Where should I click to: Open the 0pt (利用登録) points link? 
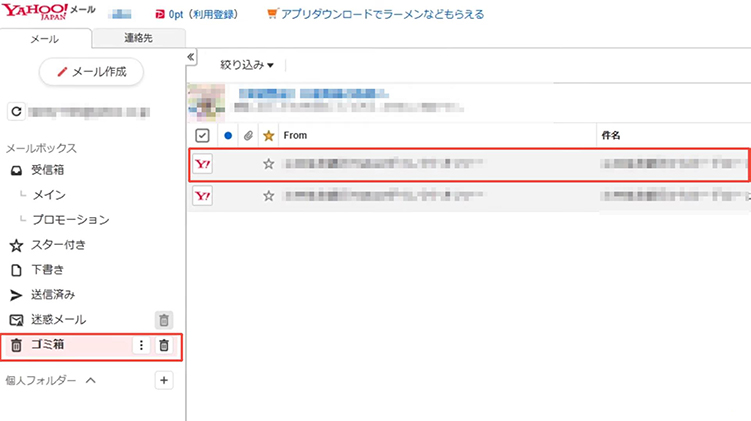[203, 14]
